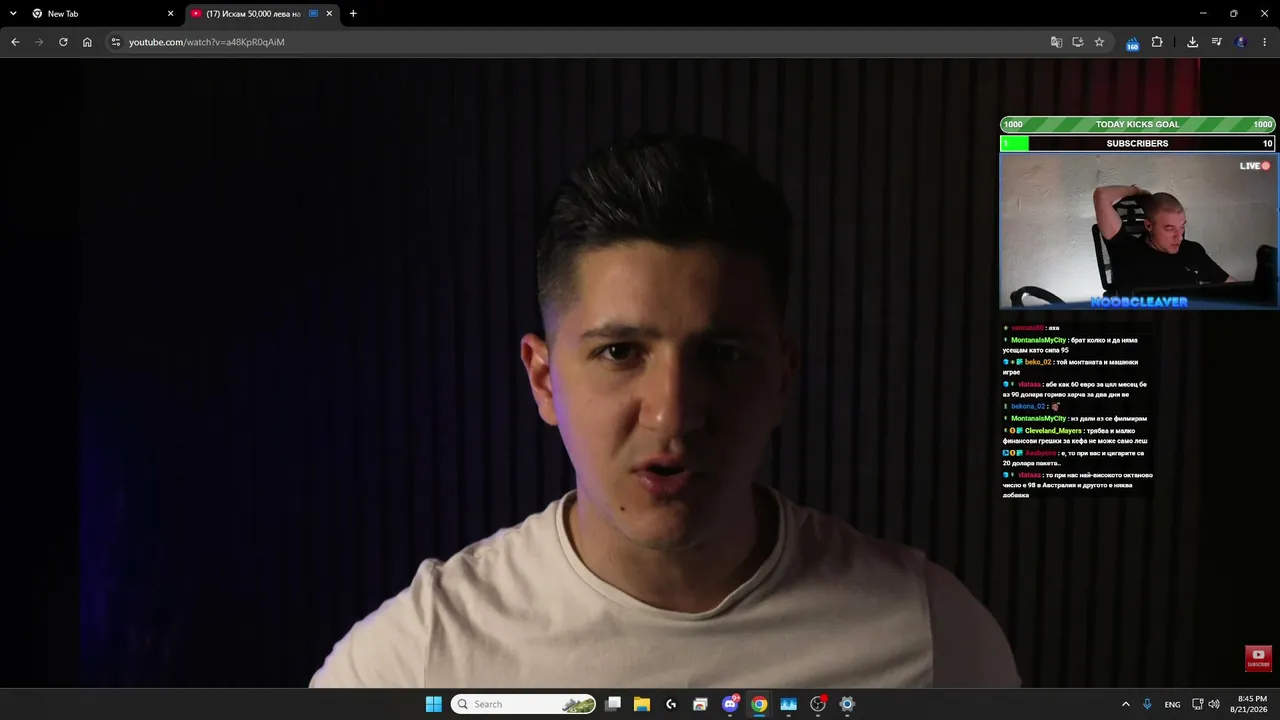This screenshot has width=1280, height=720.
Task: Open OBS Studio from taskbar
Action: 818,704
